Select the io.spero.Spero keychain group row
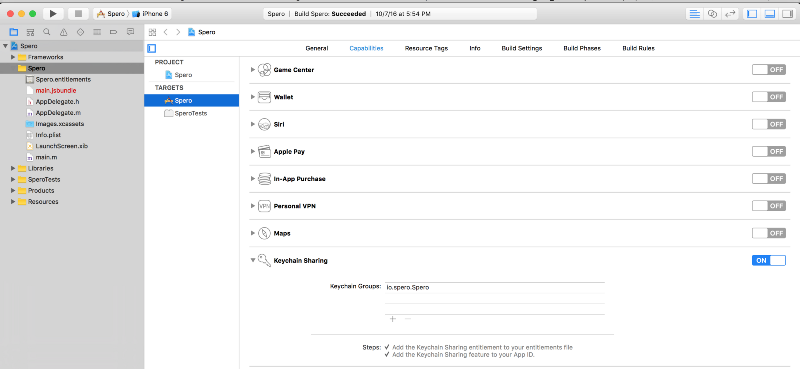 [494, 287]
